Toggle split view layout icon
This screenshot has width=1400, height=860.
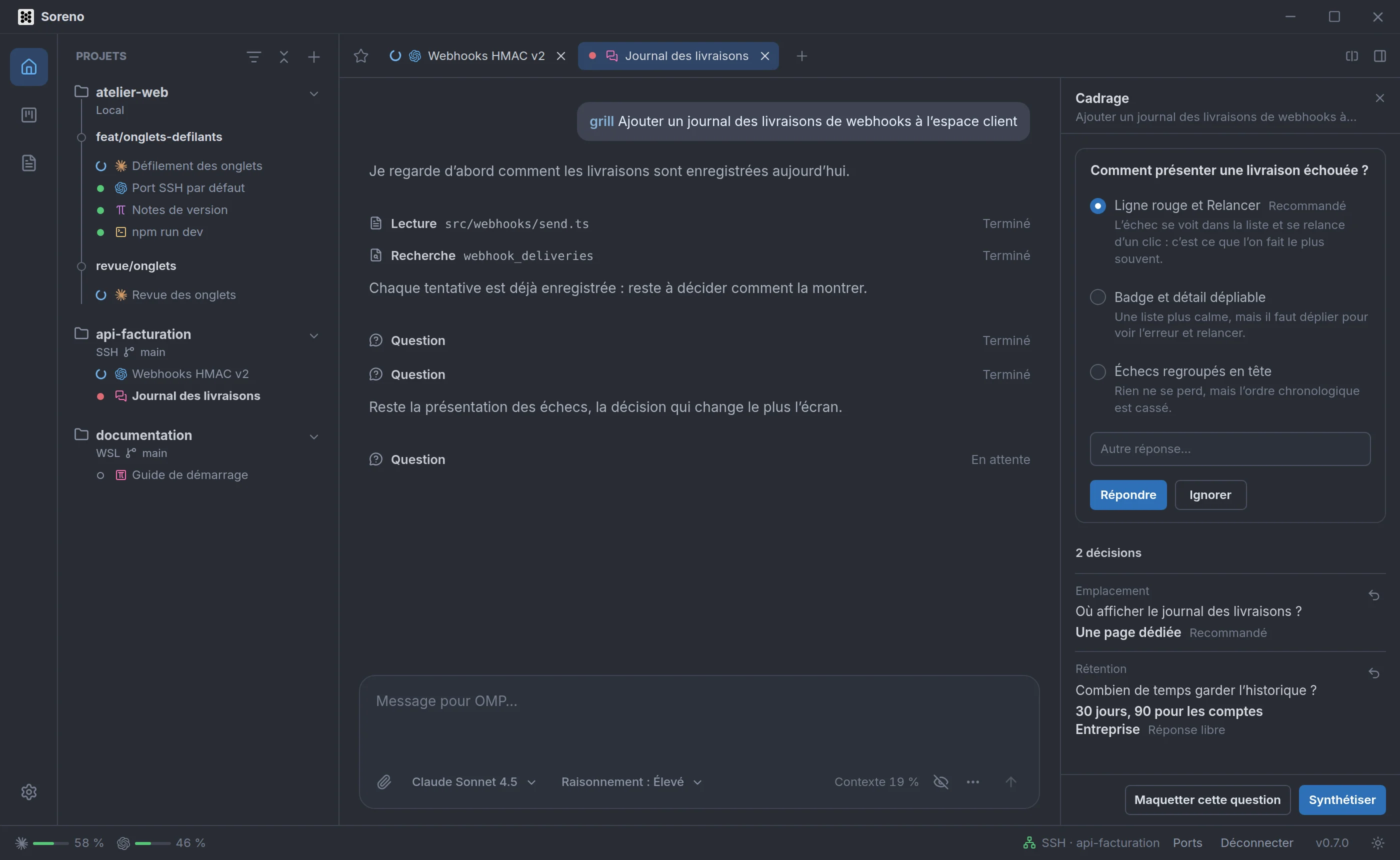tap(1352, 55)
